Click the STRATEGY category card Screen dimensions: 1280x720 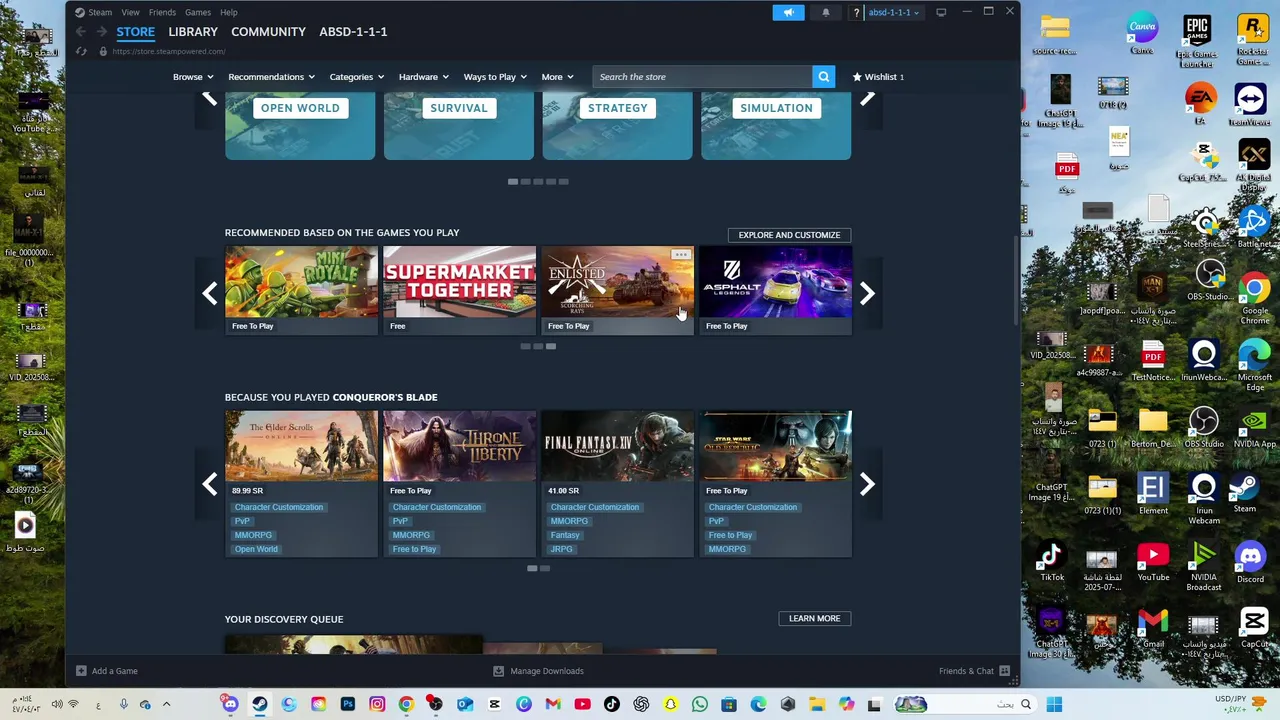(x=617, y=125)
